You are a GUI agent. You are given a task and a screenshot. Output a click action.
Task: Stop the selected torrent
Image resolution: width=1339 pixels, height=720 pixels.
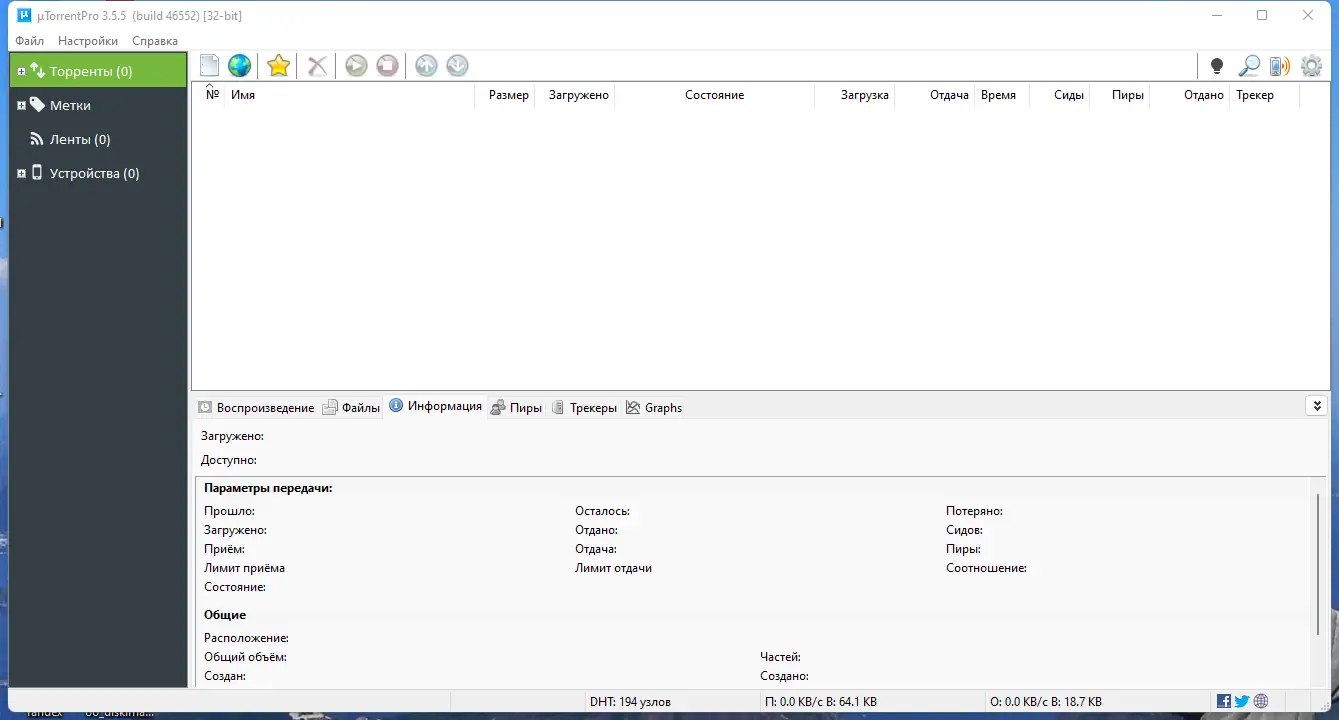[x=387, y=65]
